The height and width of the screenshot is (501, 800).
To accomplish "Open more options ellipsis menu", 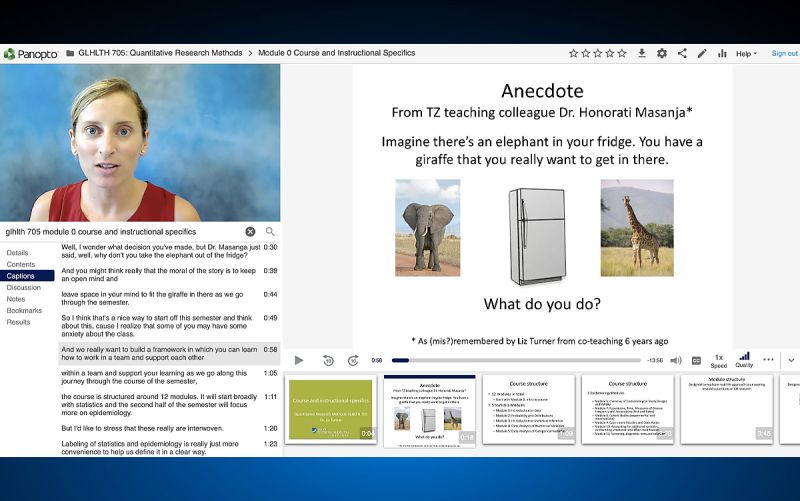I will pyautogui.click(x=768, y=360).
